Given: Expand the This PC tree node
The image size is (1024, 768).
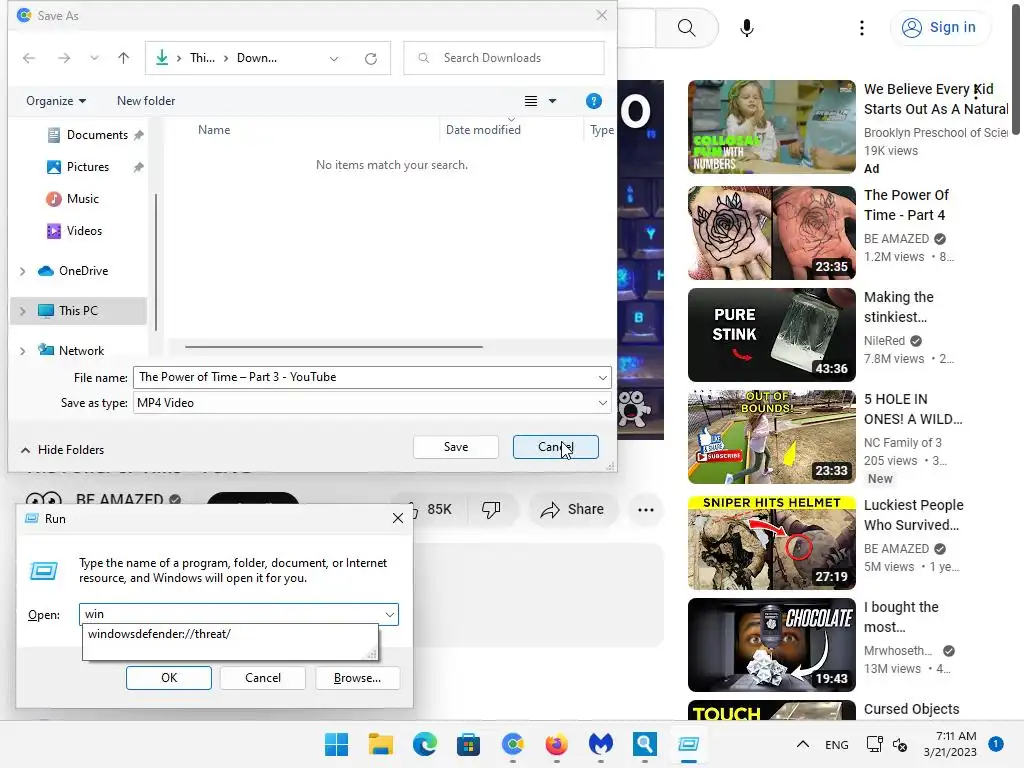Looking at the screenshot, I should coord(22,311).
